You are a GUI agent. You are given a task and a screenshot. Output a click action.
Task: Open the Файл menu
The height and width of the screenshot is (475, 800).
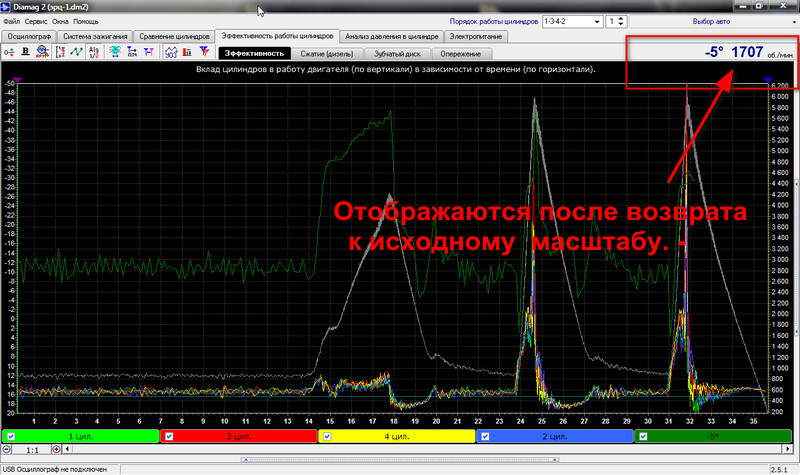point(12,22)
